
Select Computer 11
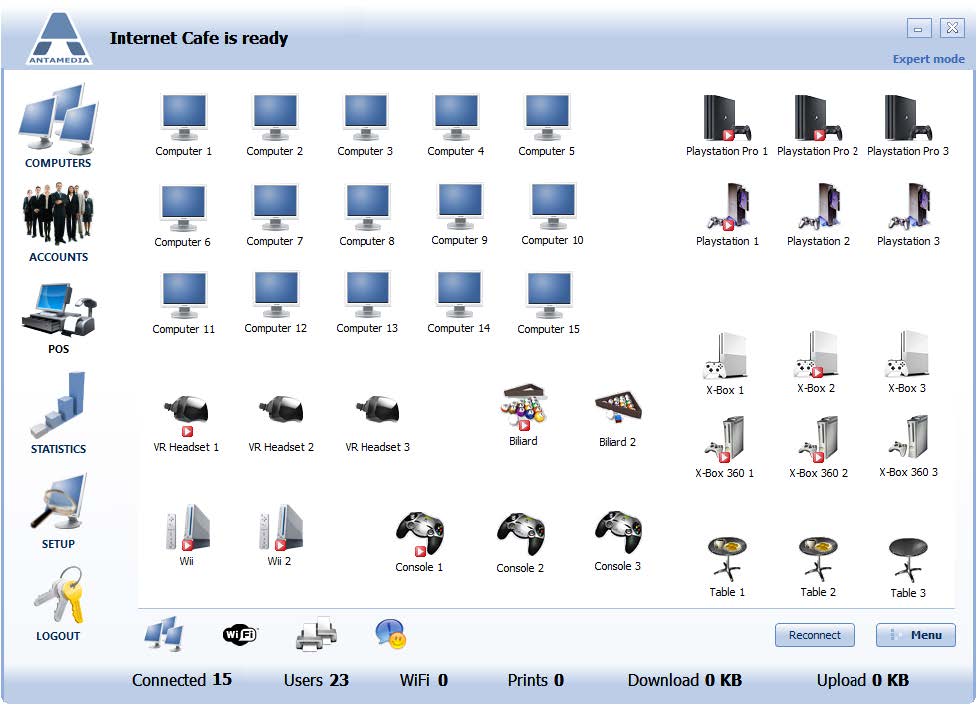(x=184, y=303)
